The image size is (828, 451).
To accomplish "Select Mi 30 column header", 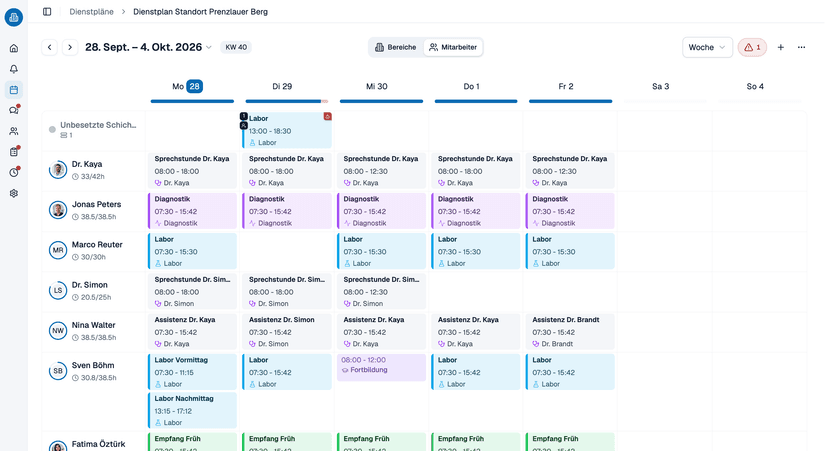I will pos(377,86).
